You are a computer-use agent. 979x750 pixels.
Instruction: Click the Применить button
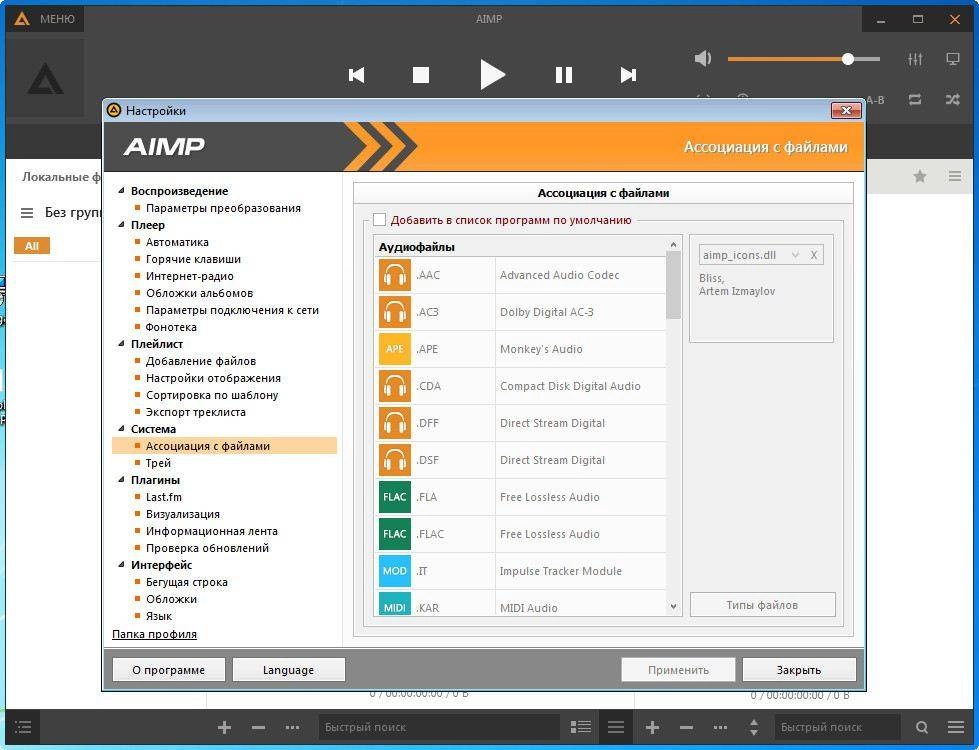[x=678, y=669]
